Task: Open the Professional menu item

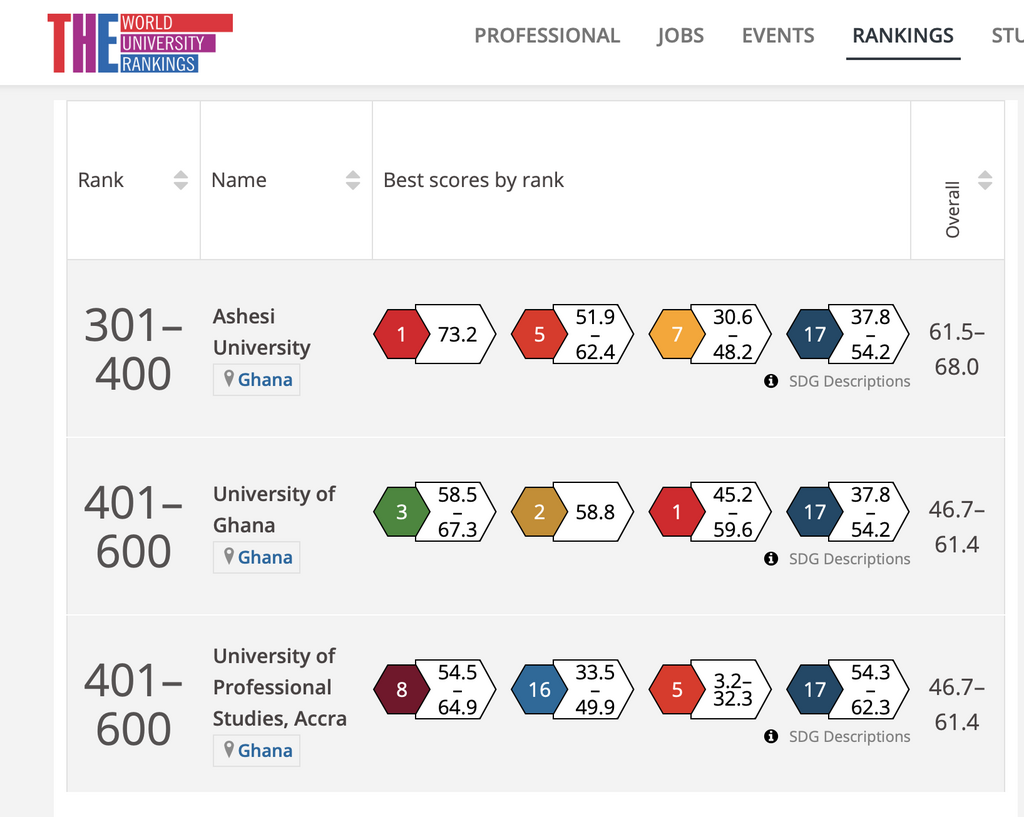Action: [x=547, y=35]
